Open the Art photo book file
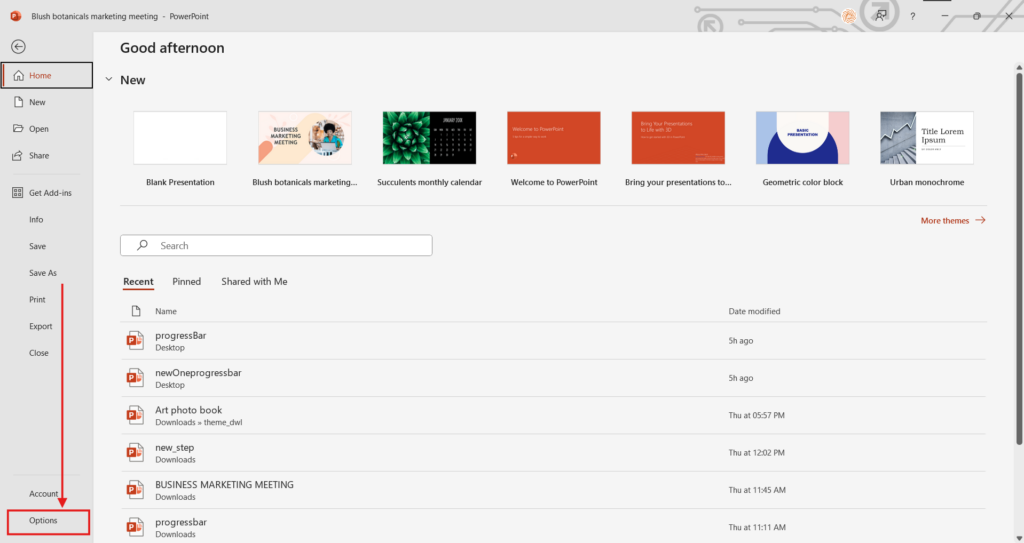The width and height of the screenshot is (1024, 543). tap(189, 410)
